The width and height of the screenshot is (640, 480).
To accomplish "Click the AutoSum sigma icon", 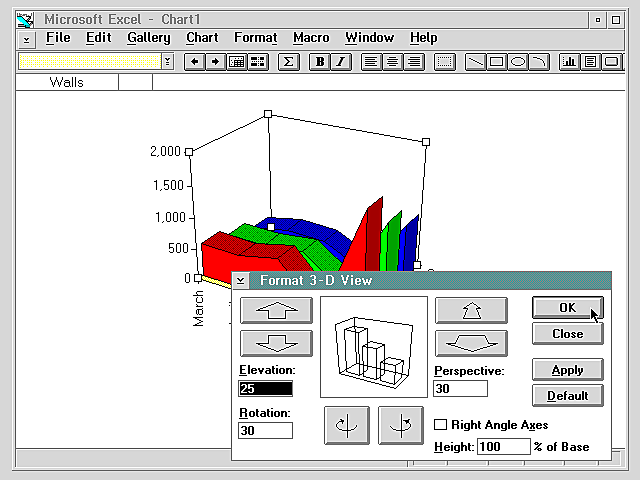I will tap(289, 62).
